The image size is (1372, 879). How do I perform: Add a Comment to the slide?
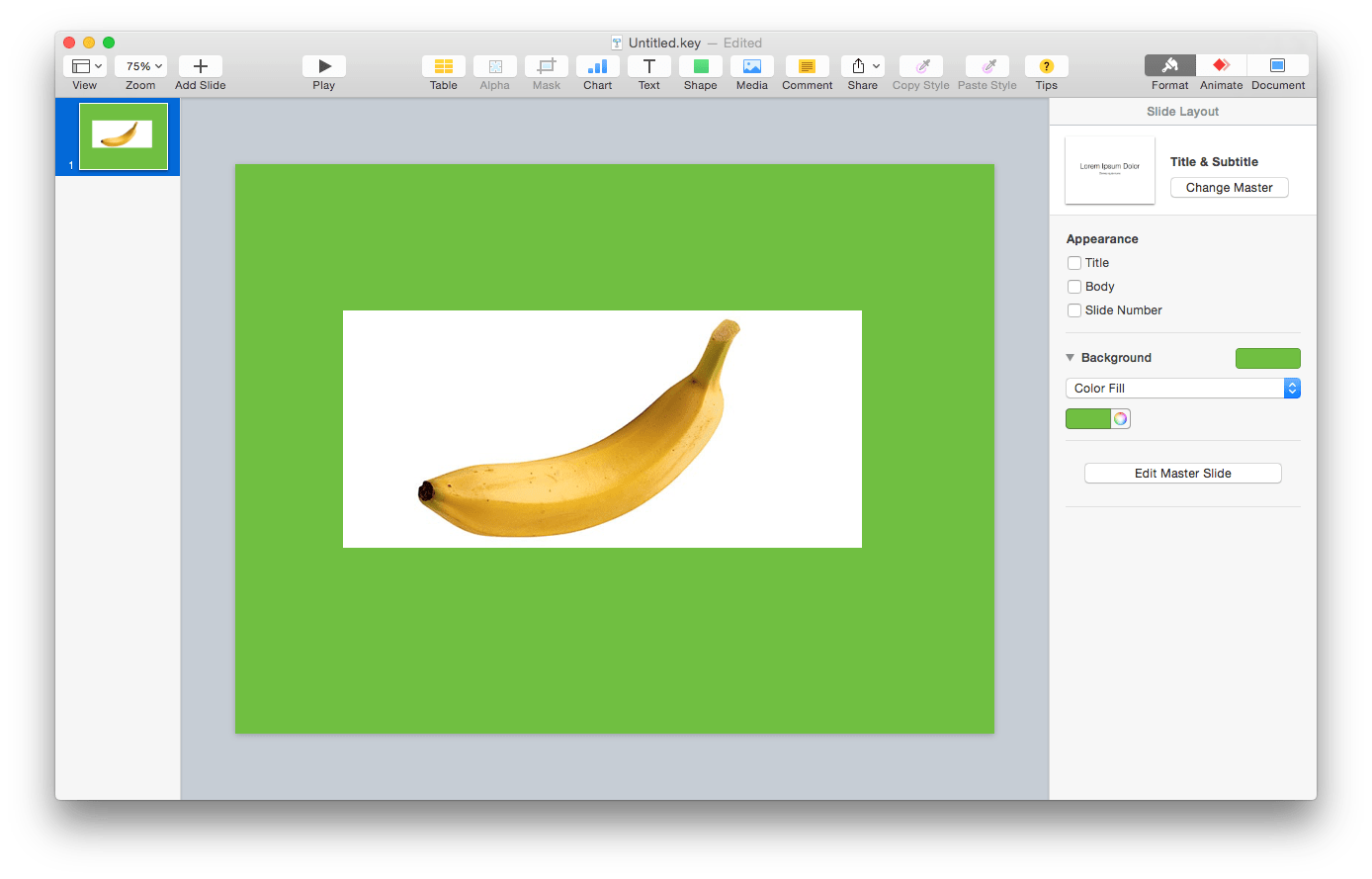pyautogui.click(x=807, y=66)
